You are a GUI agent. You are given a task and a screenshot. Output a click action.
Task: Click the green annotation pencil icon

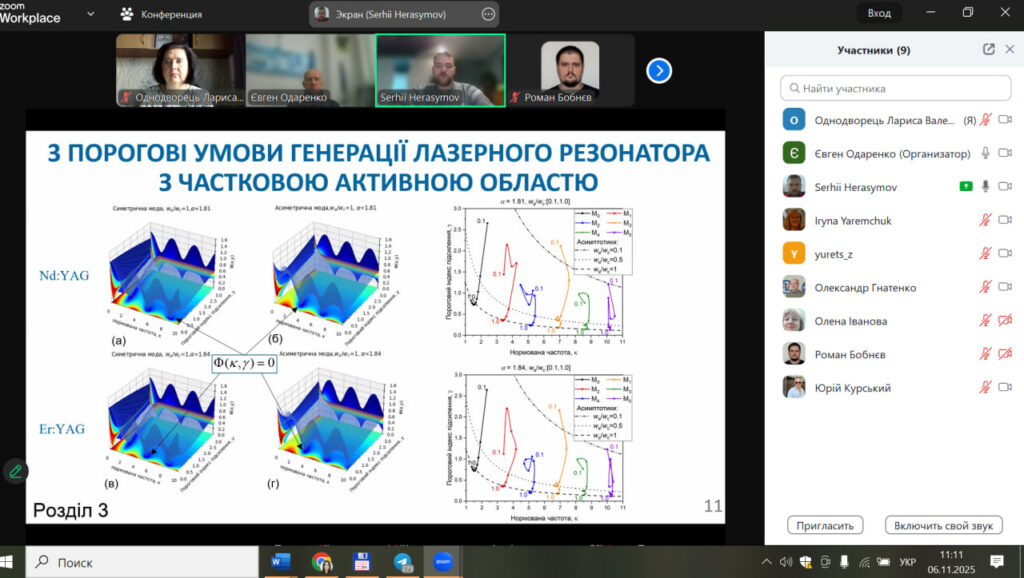(x=15, y=470)
